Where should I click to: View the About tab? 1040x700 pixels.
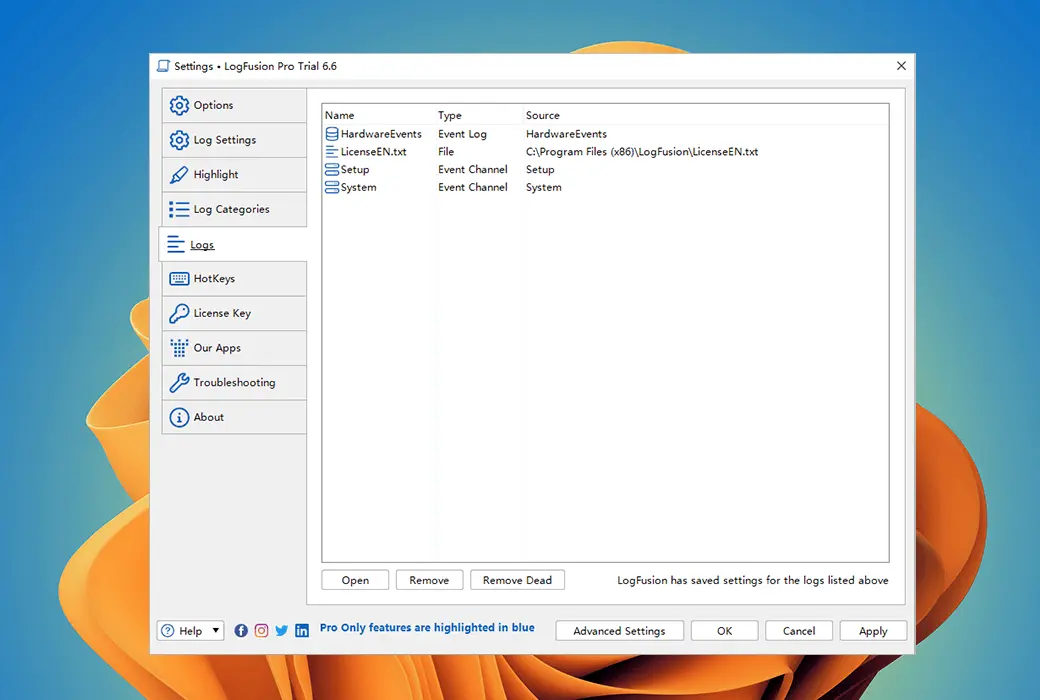pos(234,417)
